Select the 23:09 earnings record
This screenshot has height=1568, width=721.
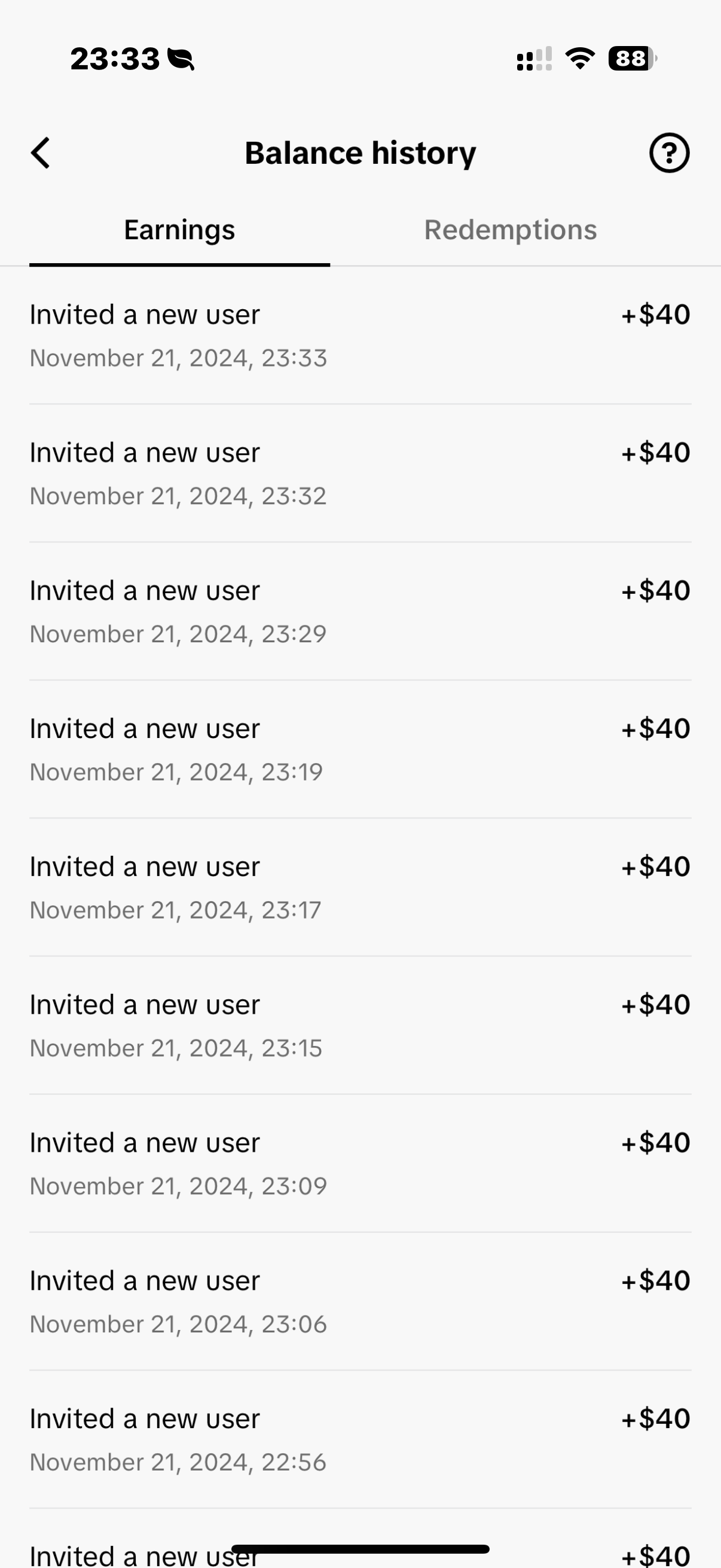pos(360,1163)
